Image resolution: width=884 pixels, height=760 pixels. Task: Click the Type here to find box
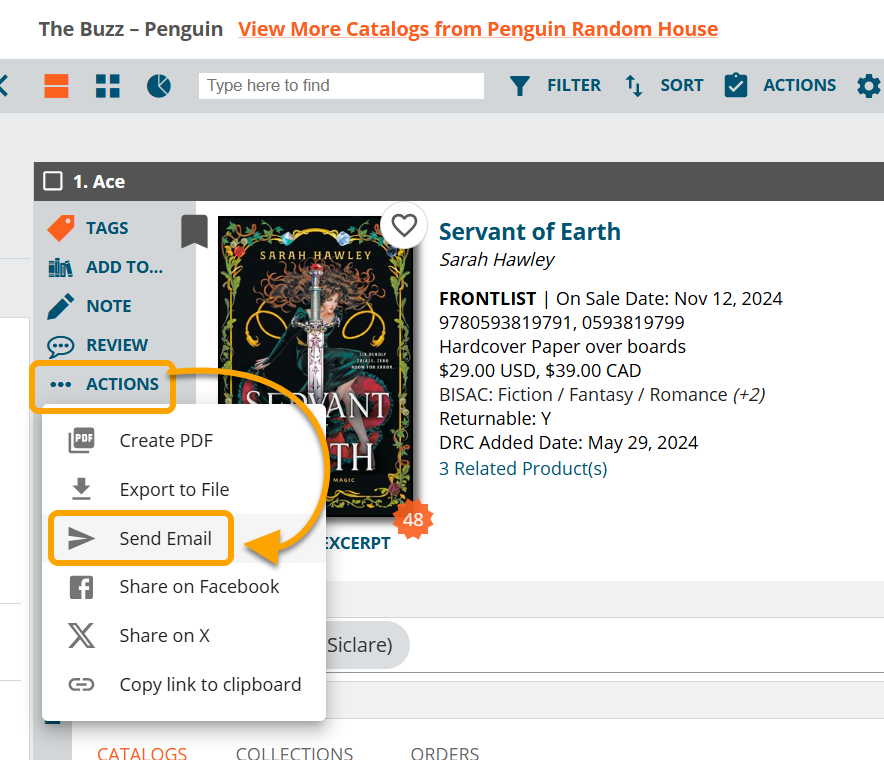click(x=341, y=86)
